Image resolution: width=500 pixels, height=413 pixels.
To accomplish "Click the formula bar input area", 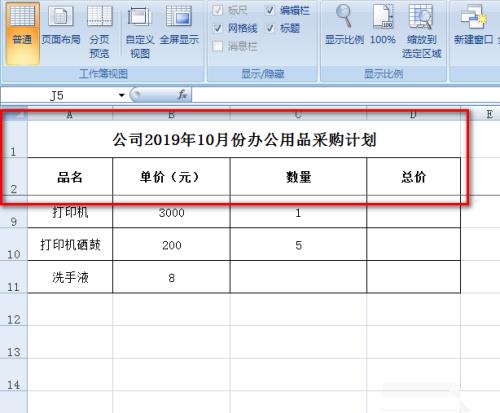I will (345, 95).
